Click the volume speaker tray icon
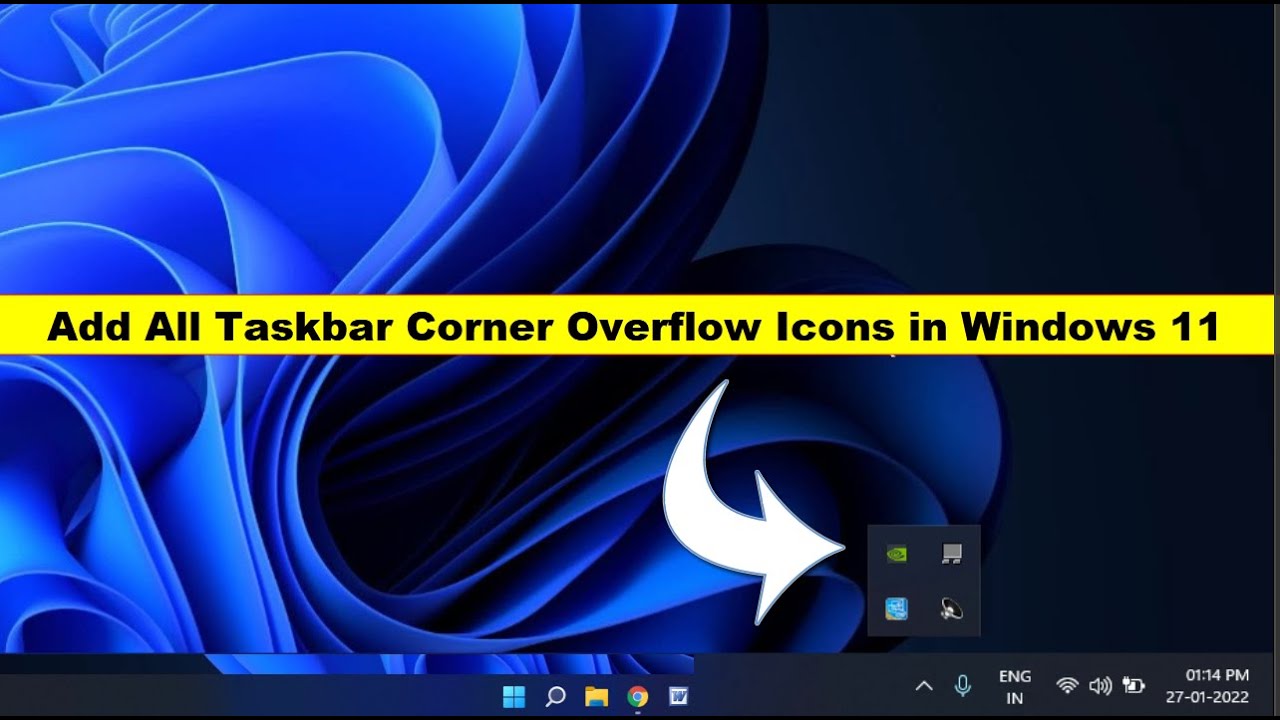The width and height of the screenshot is (1280, 720). 1100,686
